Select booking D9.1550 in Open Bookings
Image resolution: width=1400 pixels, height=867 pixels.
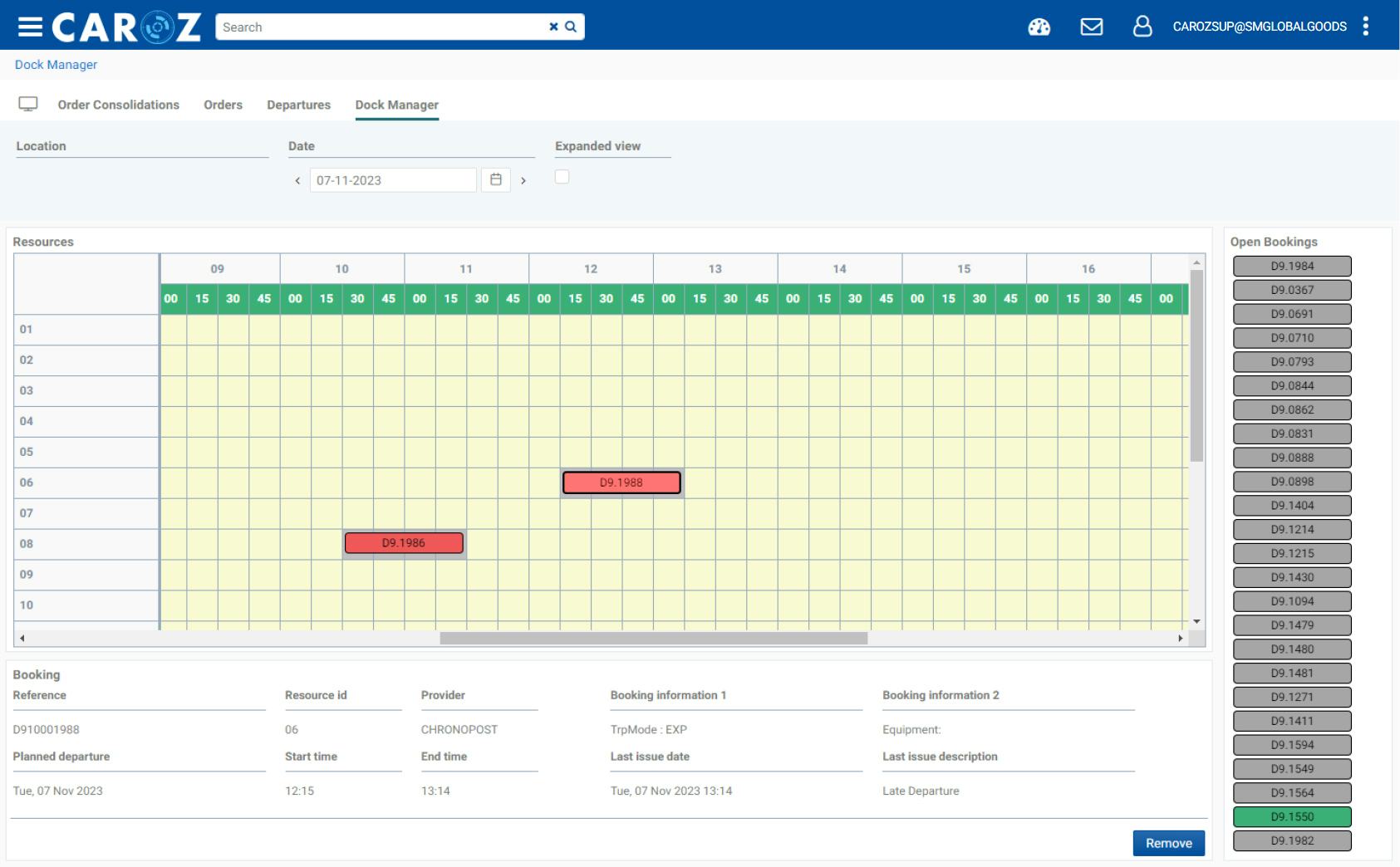click(1291, 816)
